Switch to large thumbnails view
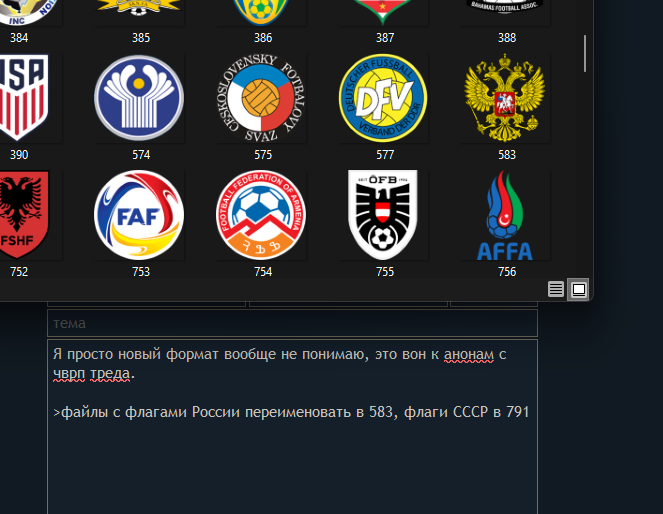The width and height of the screenshot is (663, 514). pyautogui.click(x=578, y=290)
